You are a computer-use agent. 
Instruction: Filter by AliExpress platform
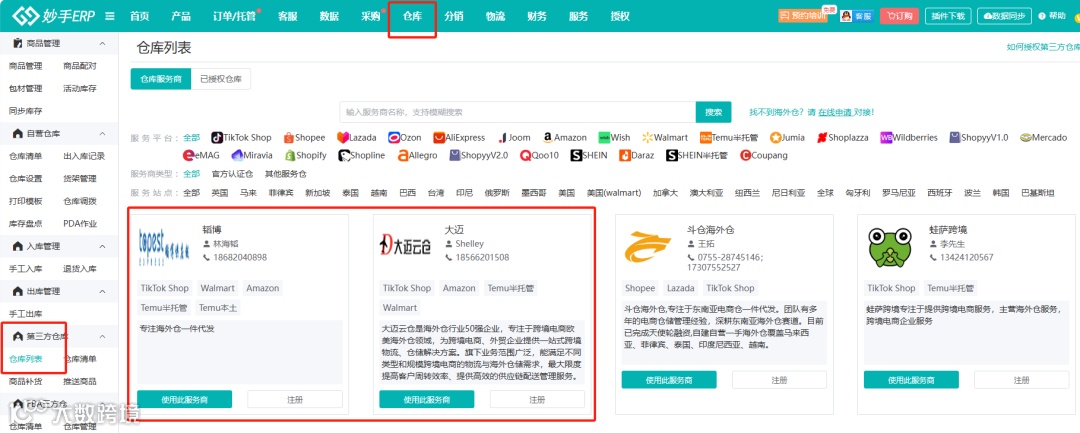tap(459, 138)
